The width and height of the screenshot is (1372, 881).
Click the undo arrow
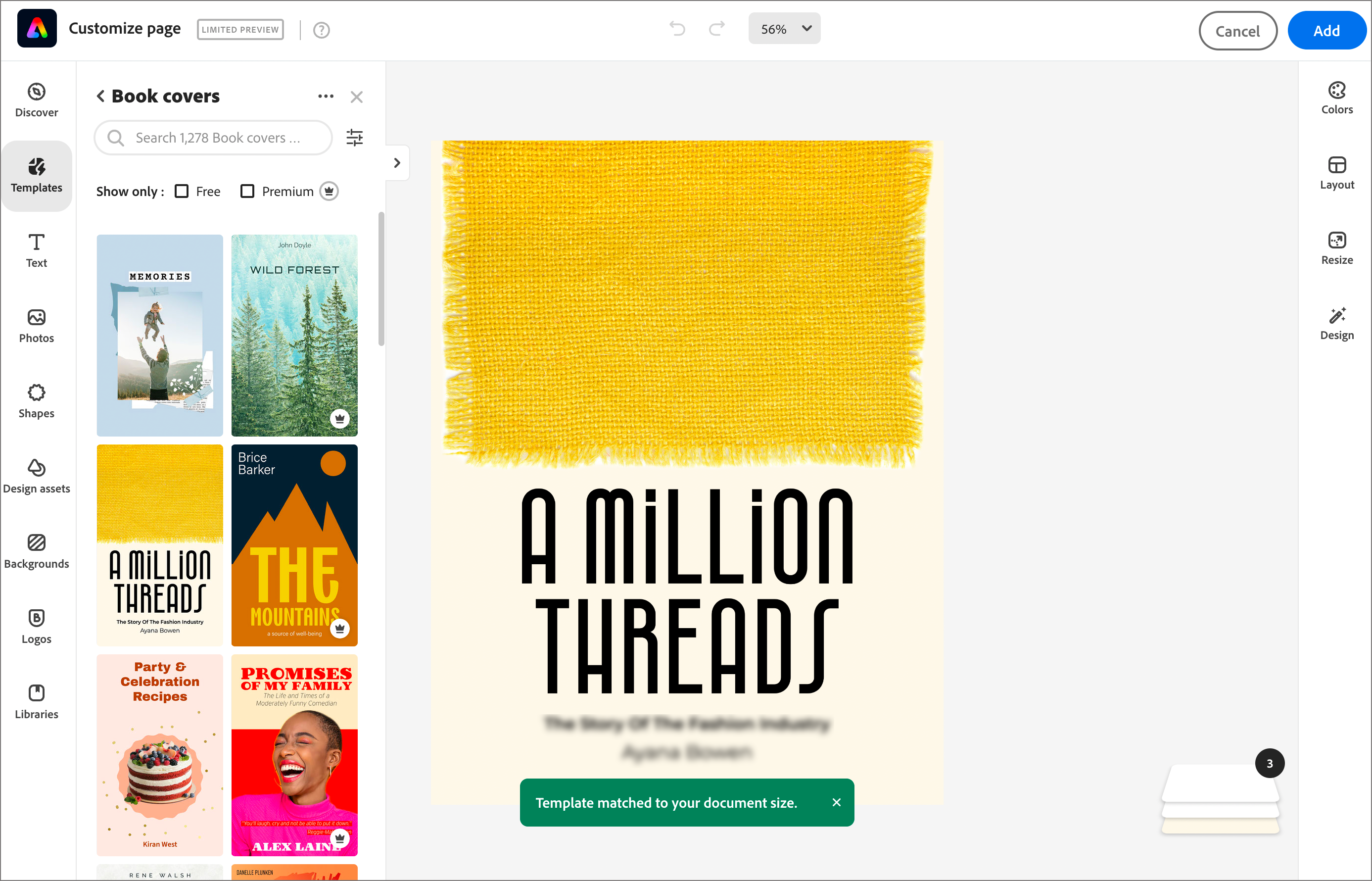(677, 29)
